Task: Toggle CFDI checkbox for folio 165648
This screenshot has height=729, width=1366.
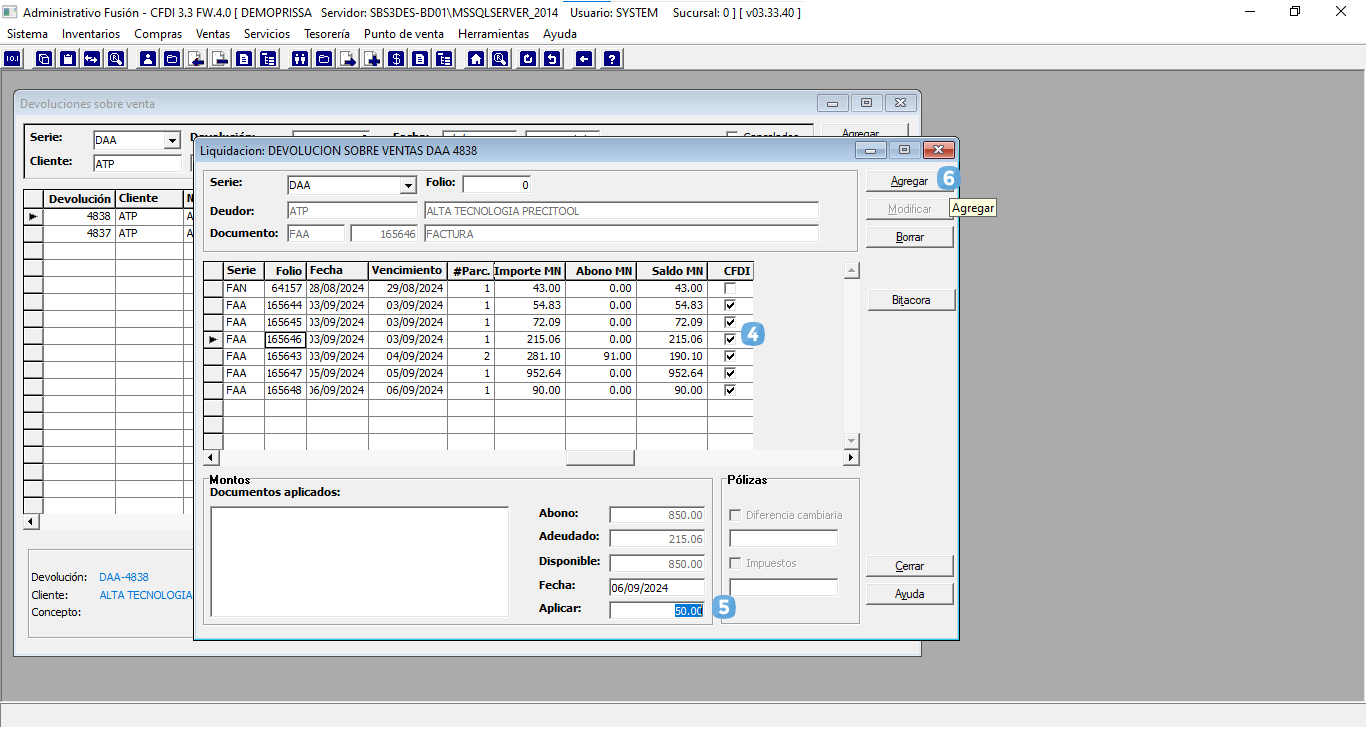Action: point(730,390)
